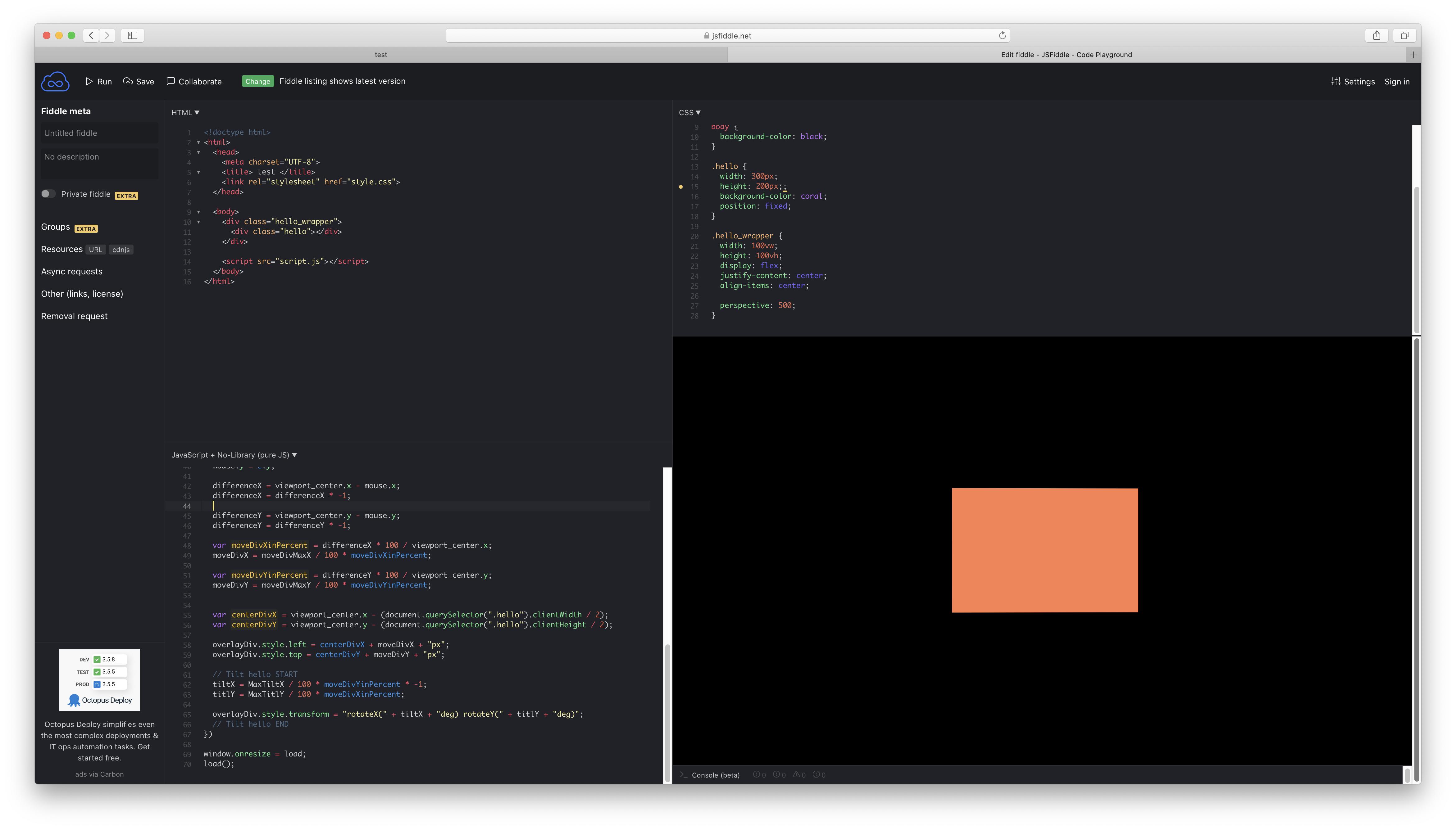The width and height of the screenshot is (1456, 830).
Task: Click the Run play icon
Action: pos(89,82)
